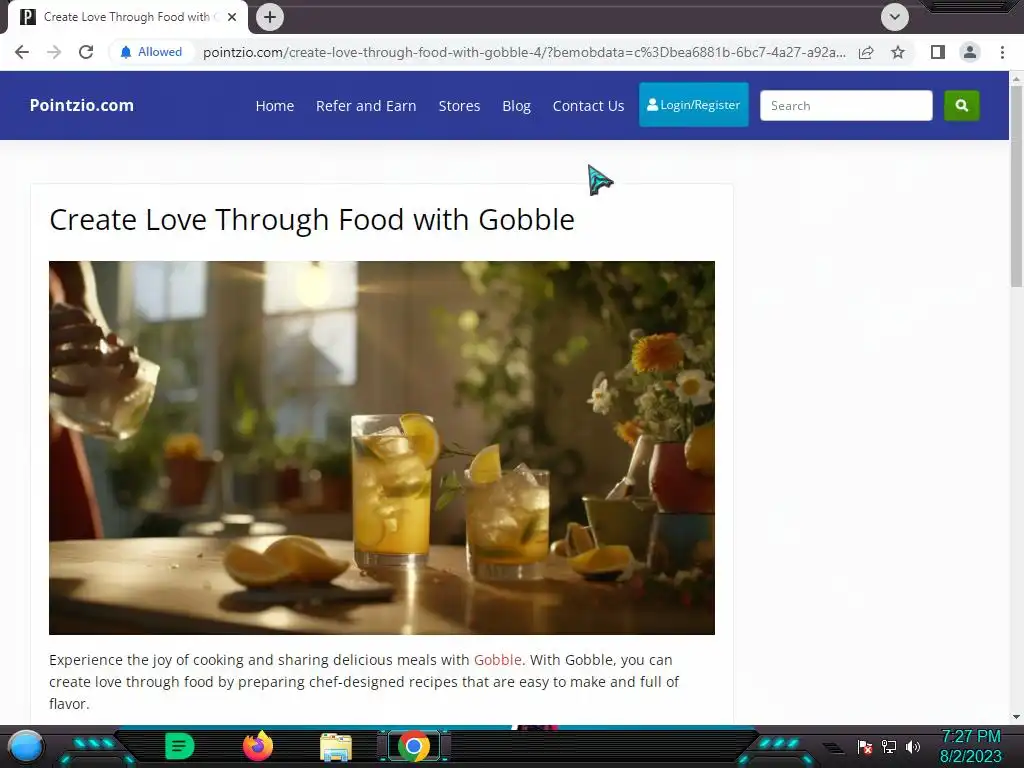Open the browser side panel icon

(x=938, y=52)
